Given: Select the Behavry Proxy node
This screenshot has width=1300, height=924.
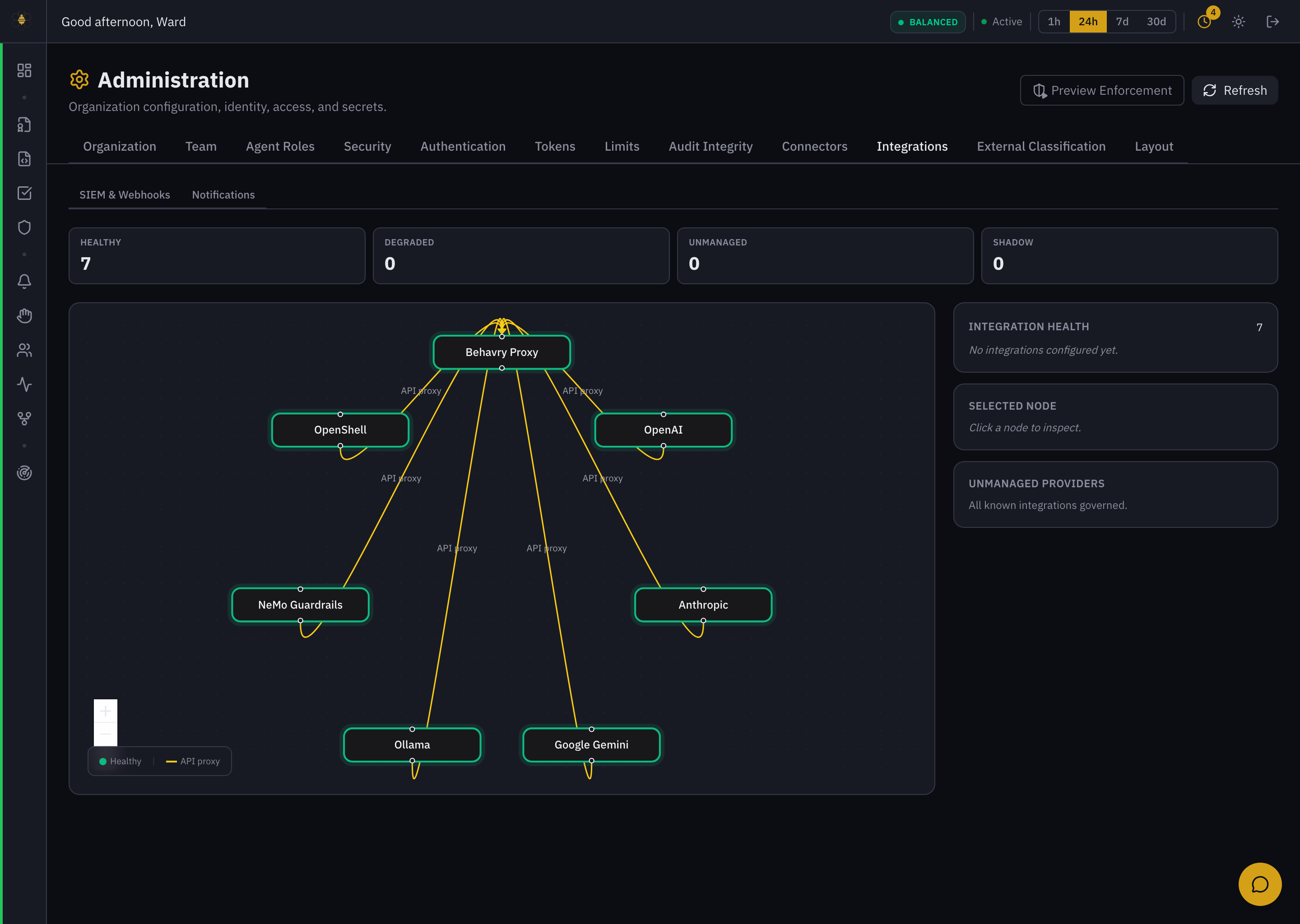Looking at the screenshot, I should pos(501,352).
